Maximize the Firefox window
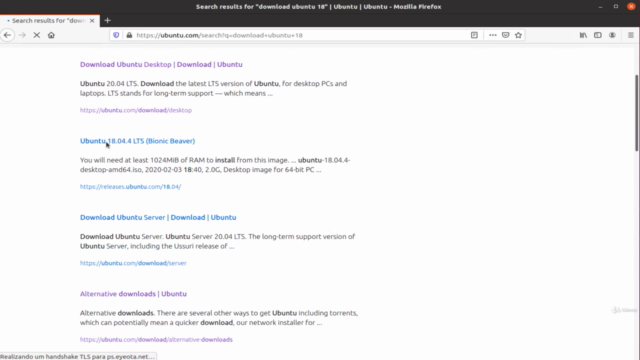 click(x=616, y=7)
